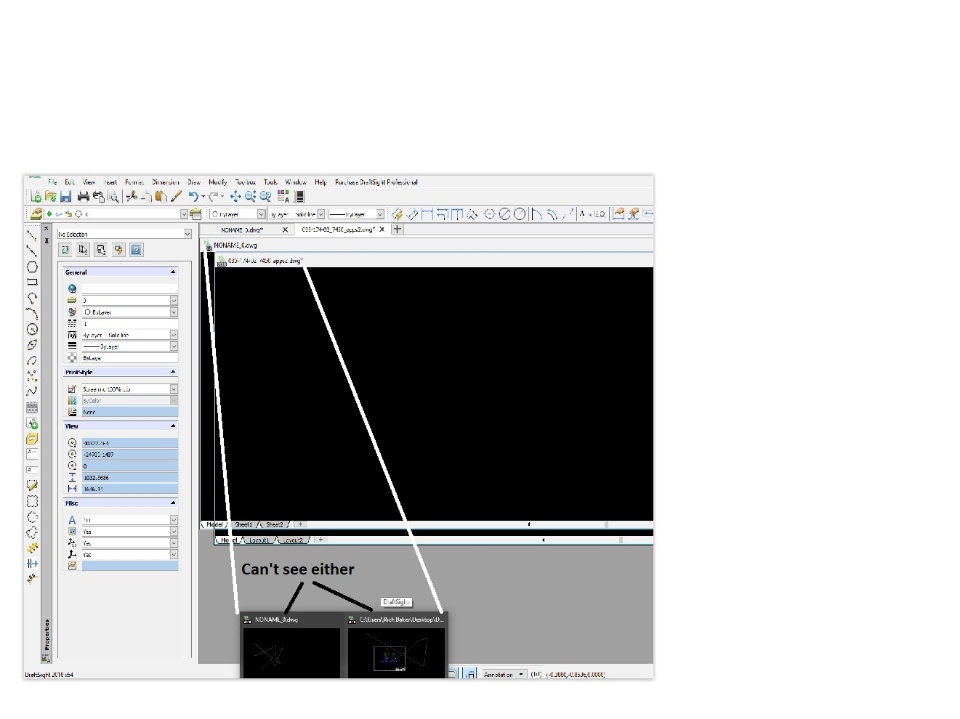Click the Properties palette toolbar icon

283,197
